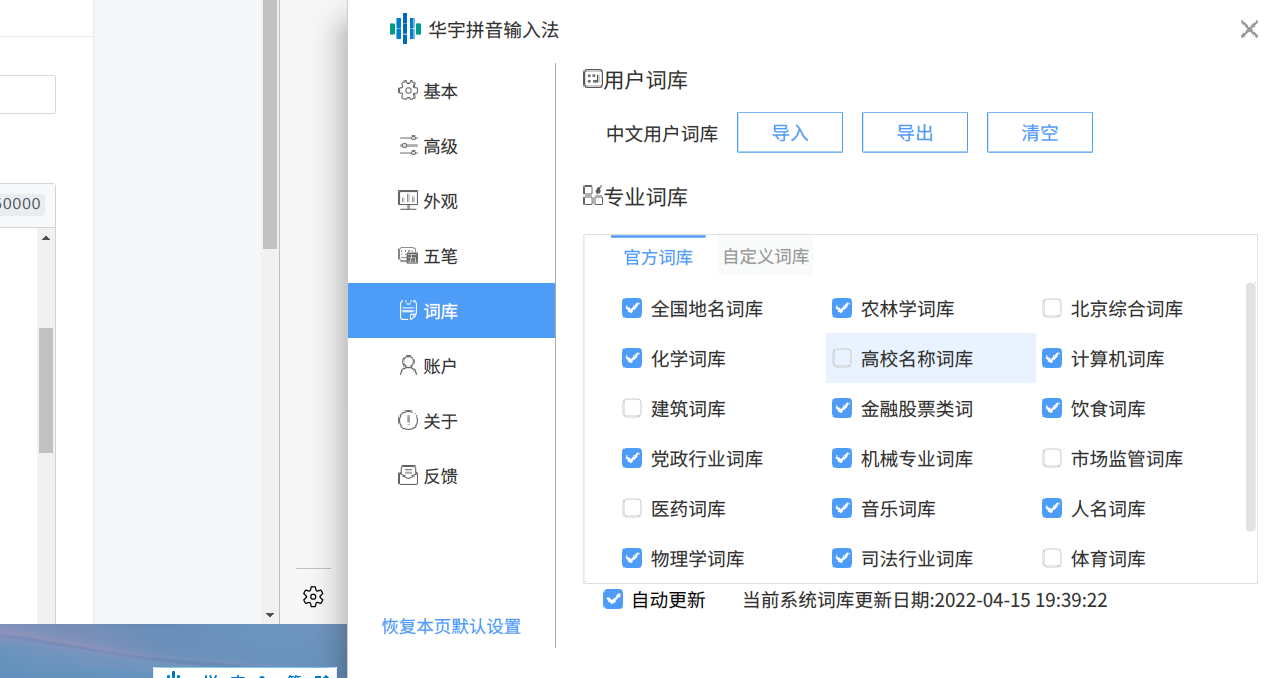This screenshot has width=1275, height=678.
Task: Uncheck 金融股票类词 checkbox
Action: tap(842, 408)
